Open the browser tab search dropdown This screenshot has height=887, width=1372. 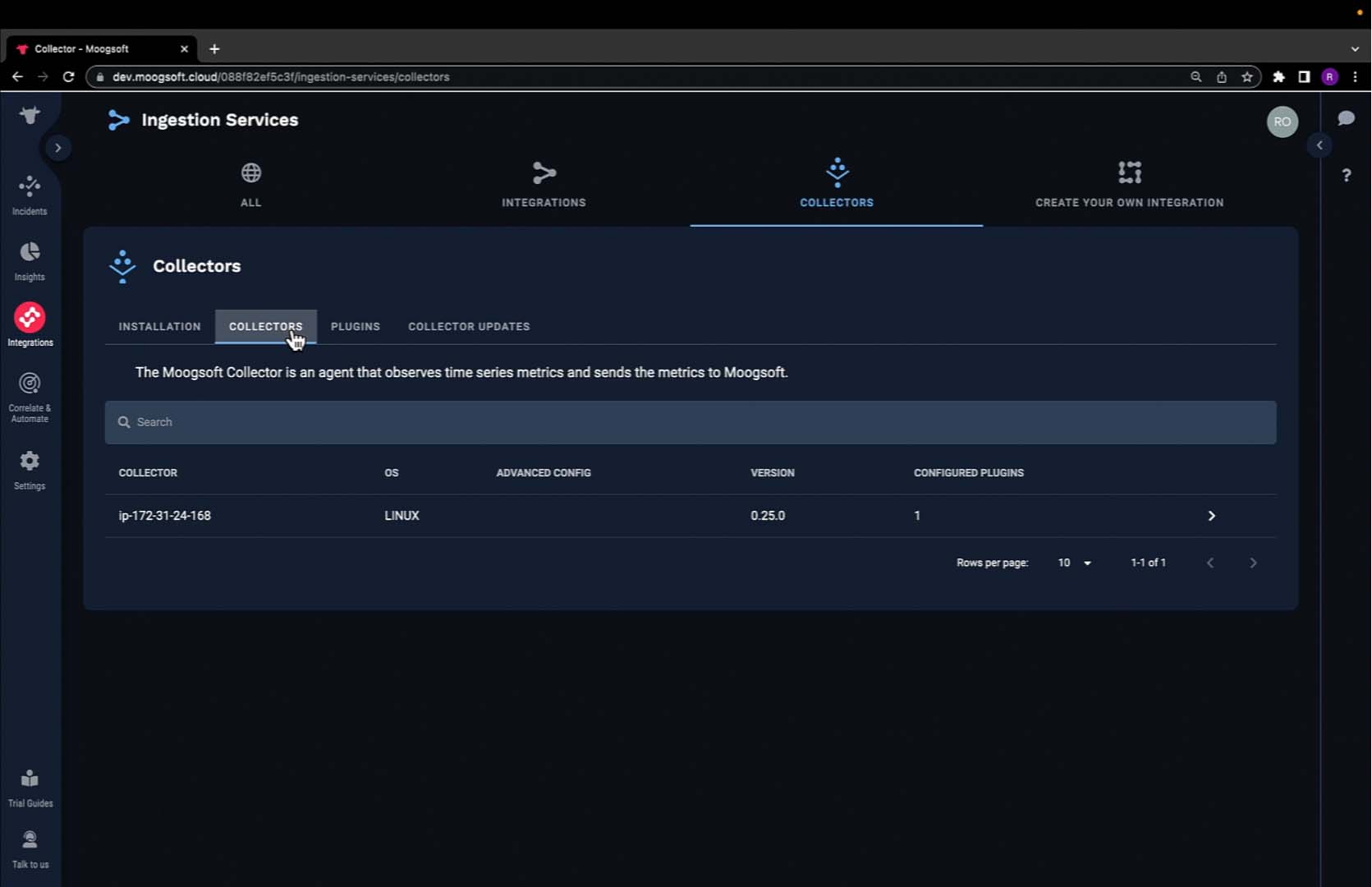tap(1355, 49)
